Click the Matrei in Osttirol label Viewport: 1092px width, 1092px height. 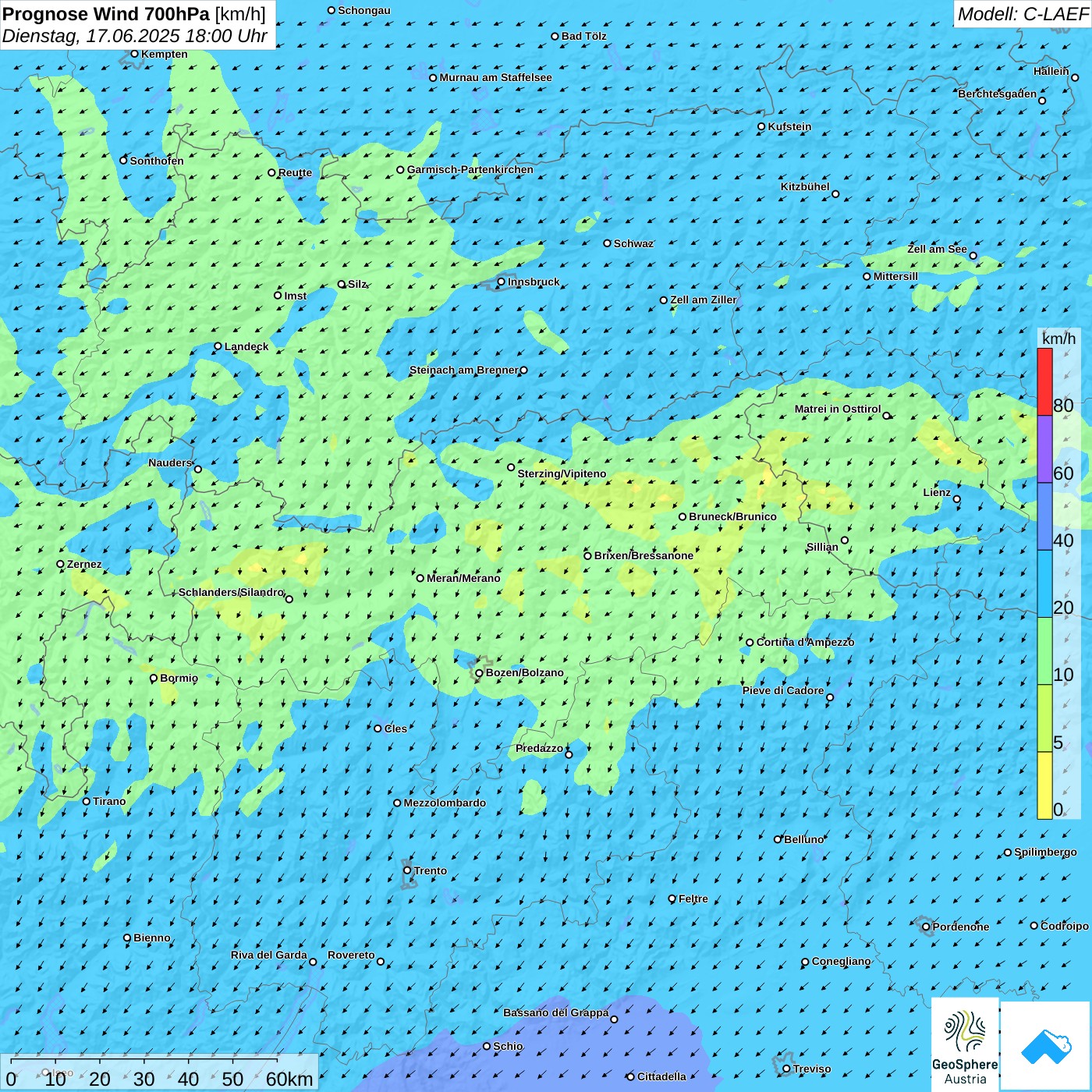pos(838,409)
